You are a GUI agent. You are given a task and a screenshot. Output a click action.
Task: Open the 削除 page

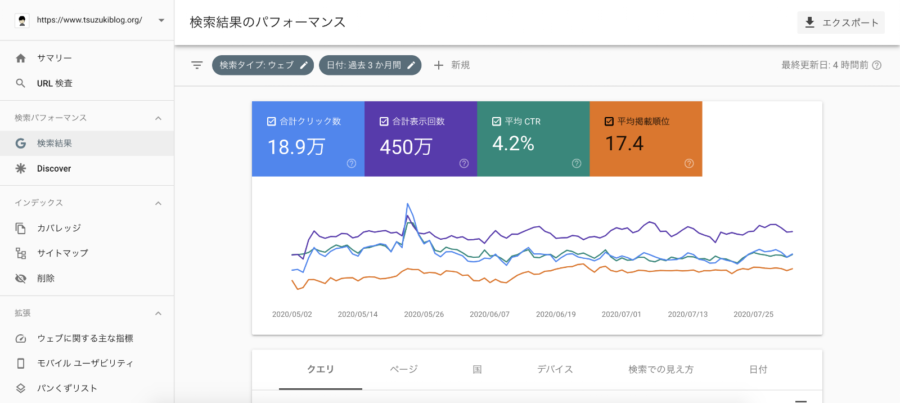tap(87, 278)
